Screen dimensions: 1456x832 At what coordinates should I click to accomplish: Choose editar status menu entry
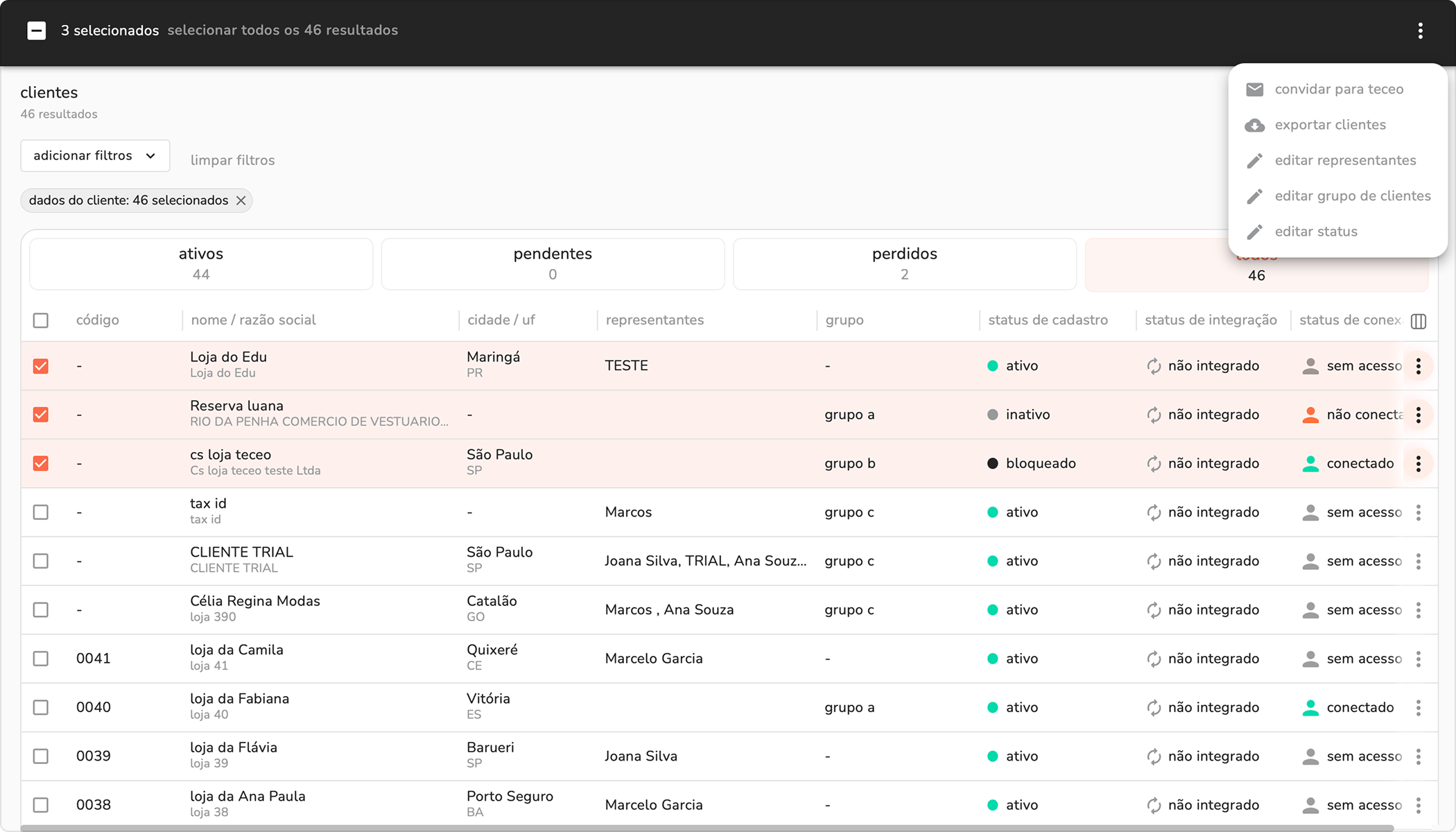1315,232
